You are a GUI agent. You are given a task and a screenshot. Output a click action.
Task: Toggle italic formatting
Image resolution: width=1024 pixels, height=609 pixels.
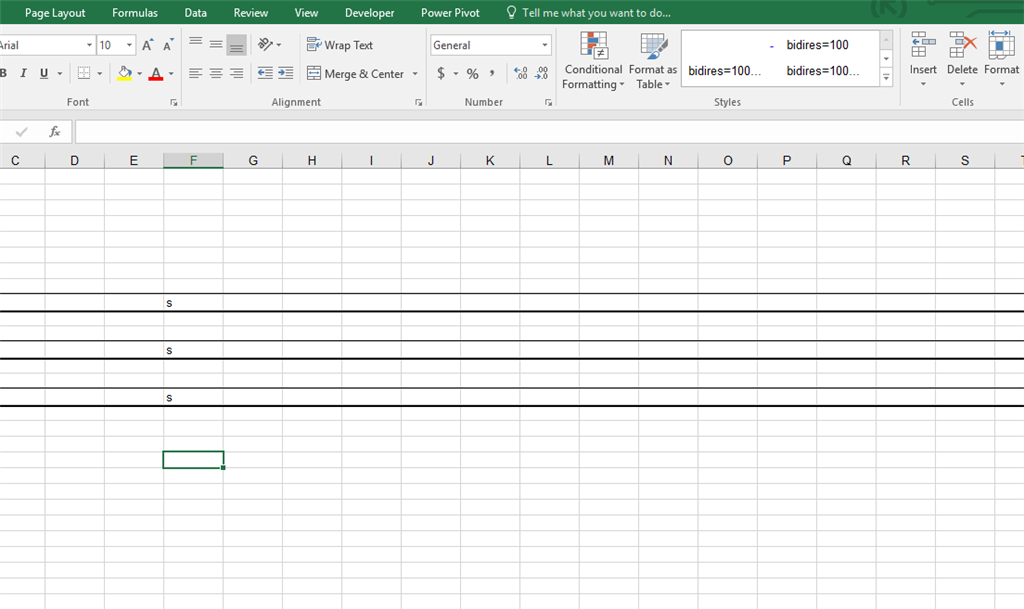(x=24, y=73)
